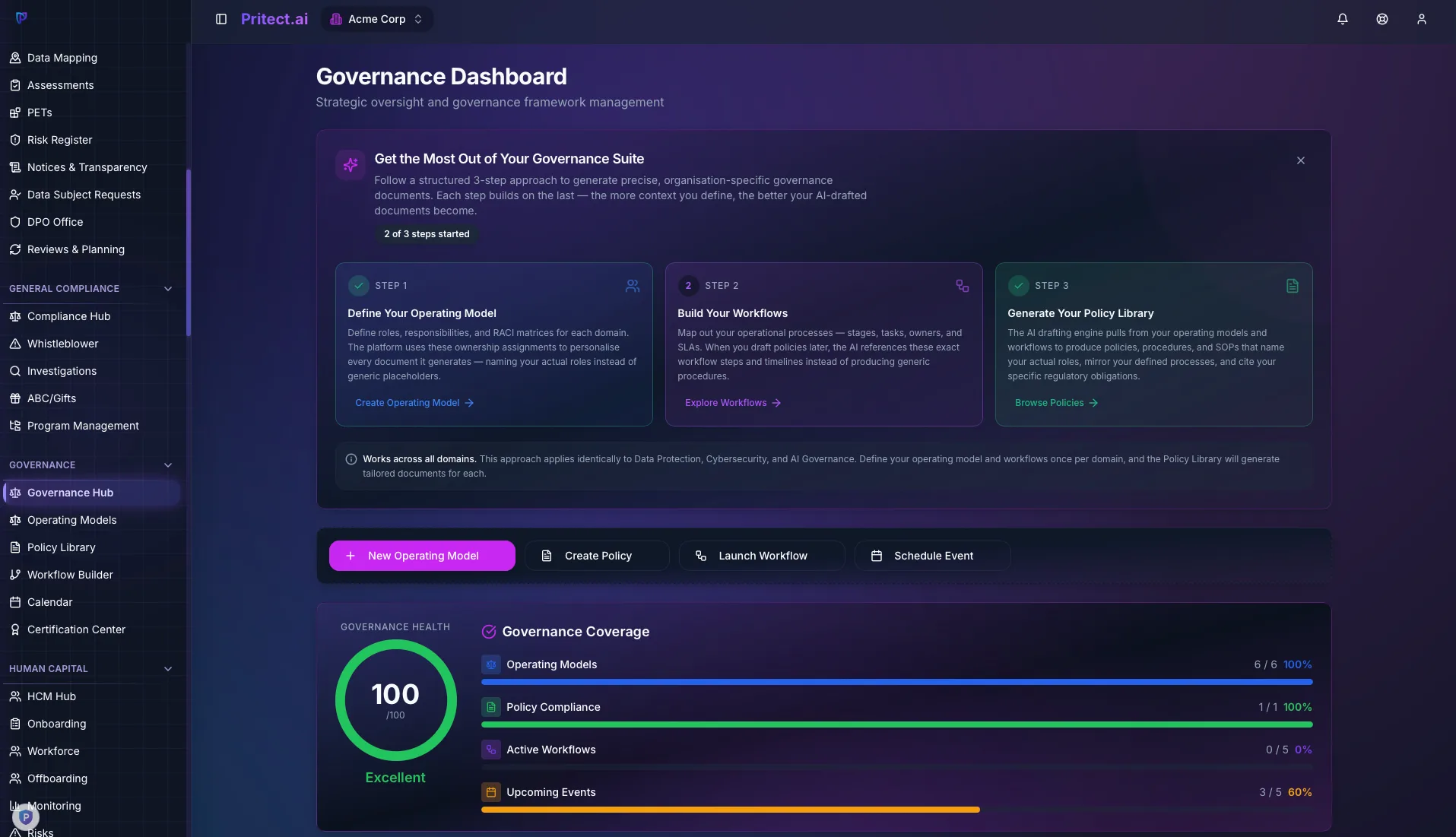The image size is (1456, 837).
Task: Click the ABC/Gifts gift icon
Action: [15, 398]
